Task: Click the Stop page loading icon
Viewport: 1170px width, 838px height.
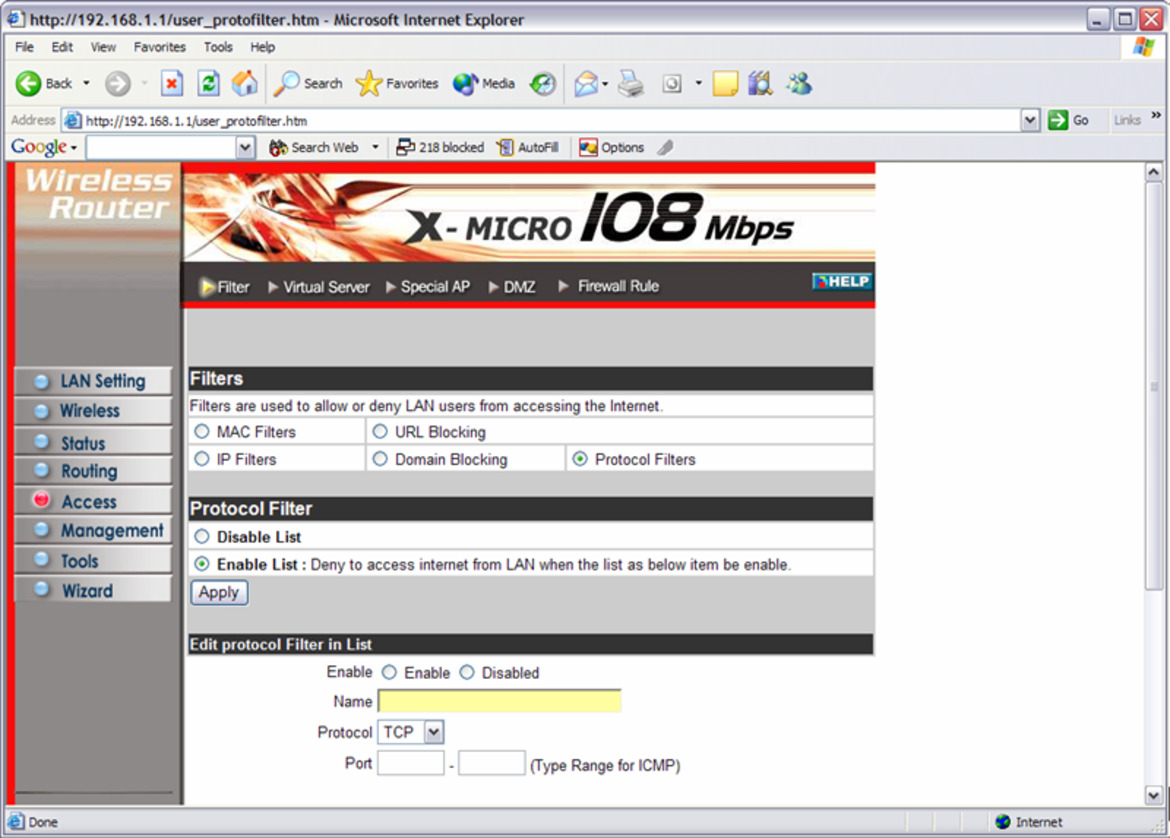Action: tap(172, 84)
